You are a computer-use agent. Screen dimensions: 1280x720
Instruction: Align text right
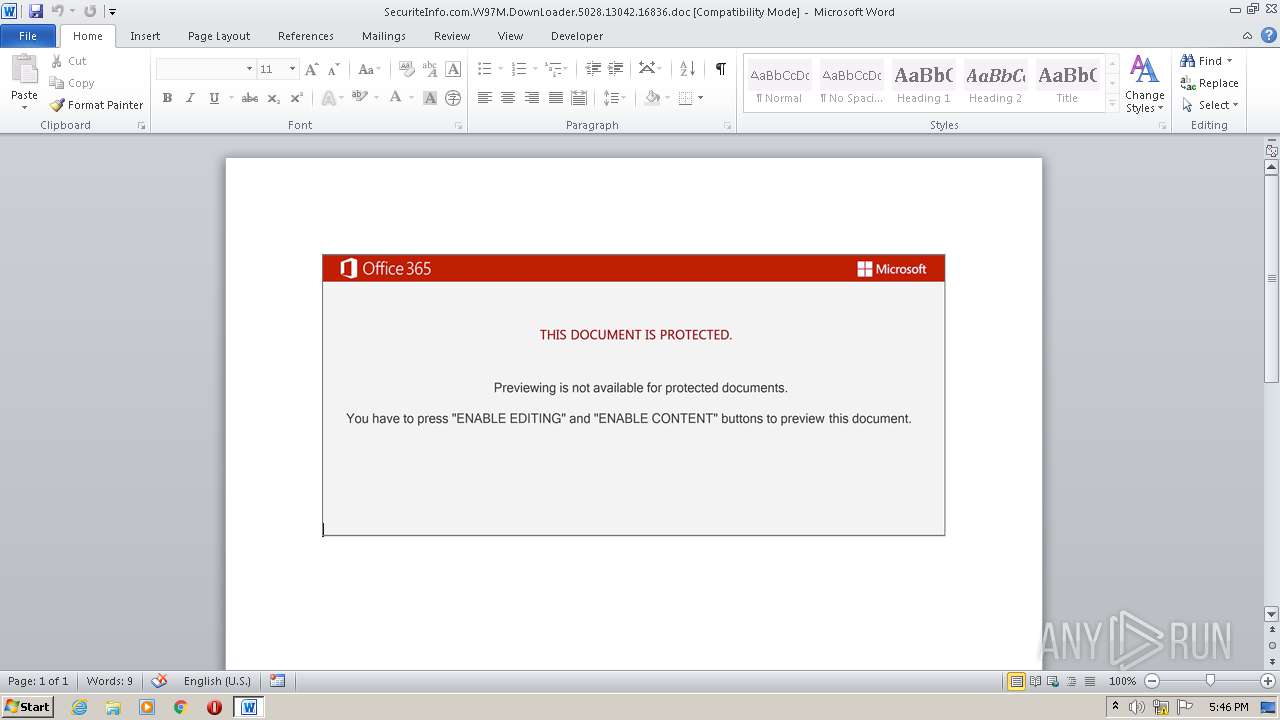[532, 98]
